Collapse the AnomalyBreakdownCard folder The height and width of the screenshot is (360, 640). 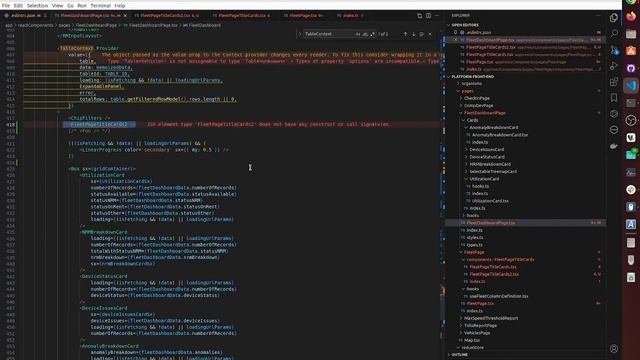[493, 128]
